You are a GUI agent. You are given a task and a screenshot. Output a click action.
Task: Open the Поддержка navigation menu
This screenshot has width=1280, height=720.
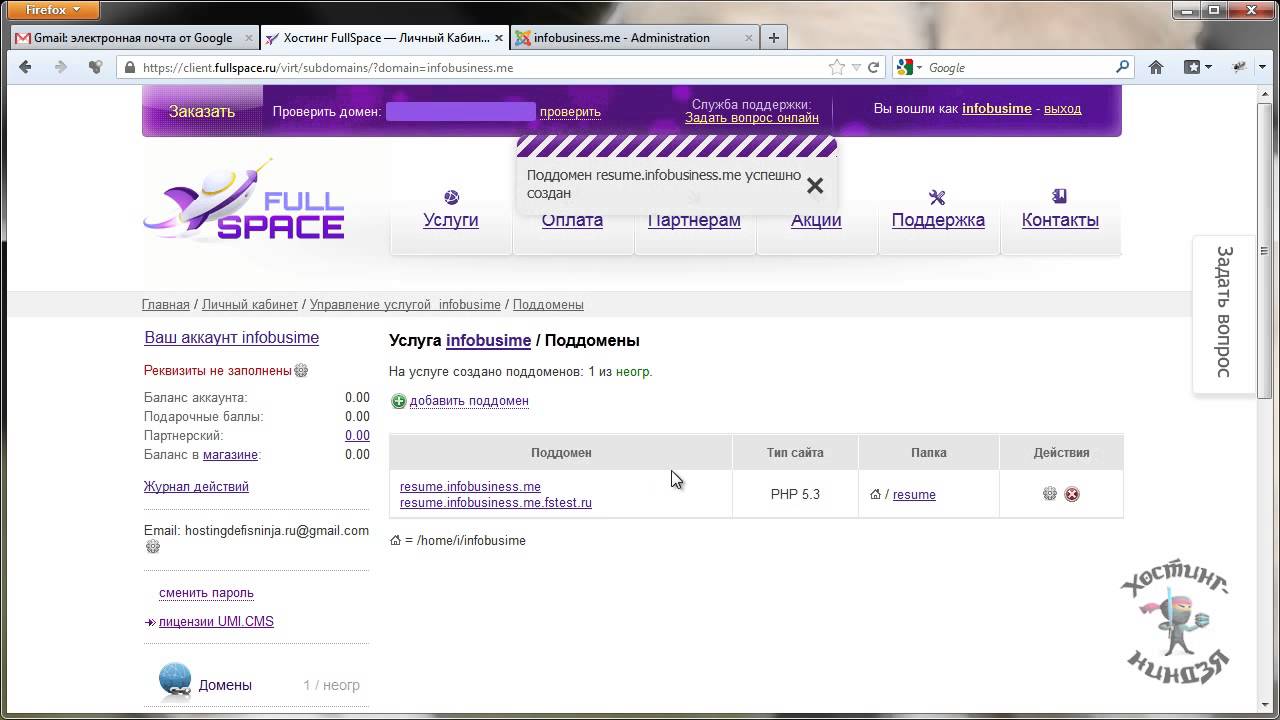pos(938,220)
